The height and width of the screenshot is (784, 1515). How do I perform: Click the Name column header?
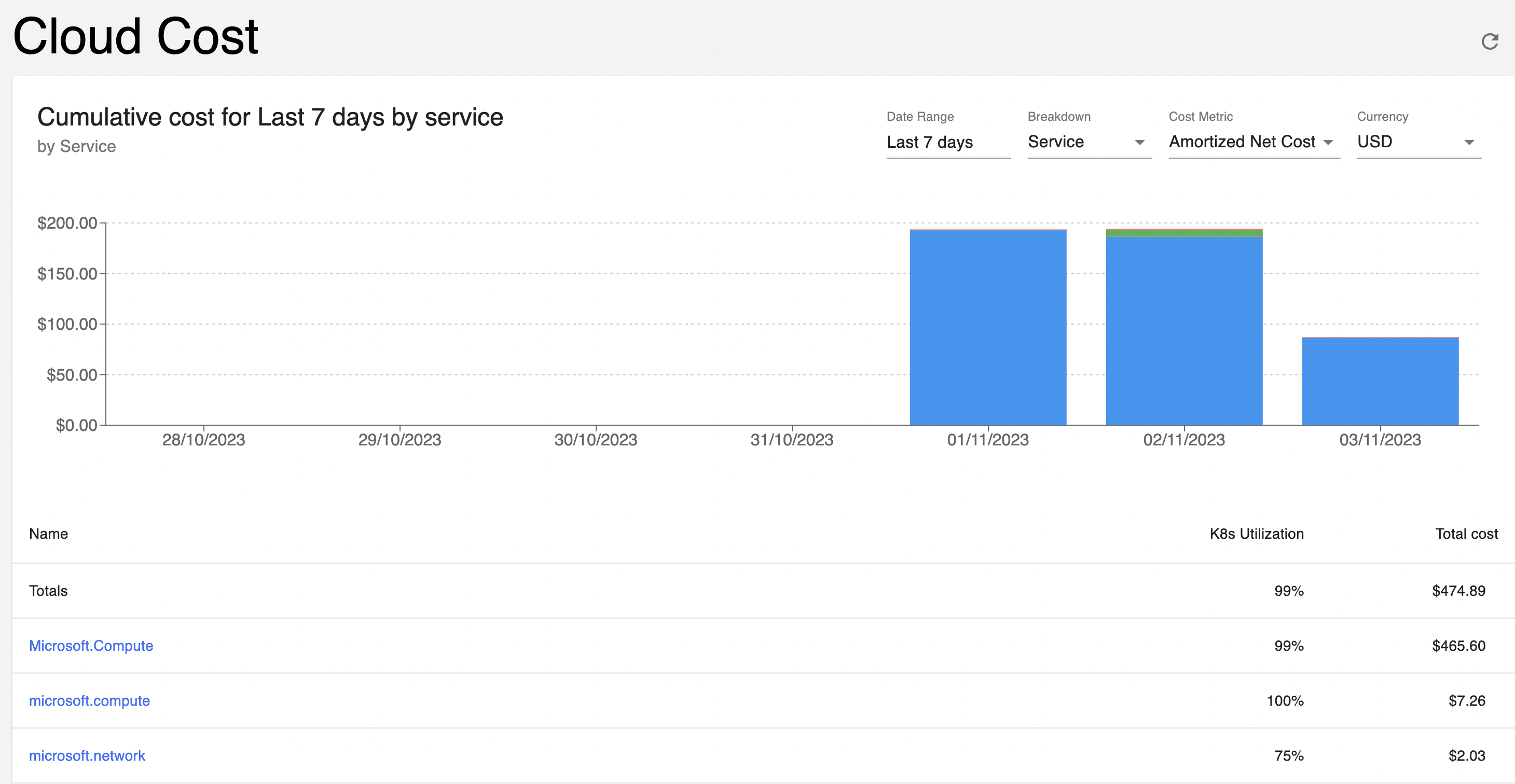[49, 534]
